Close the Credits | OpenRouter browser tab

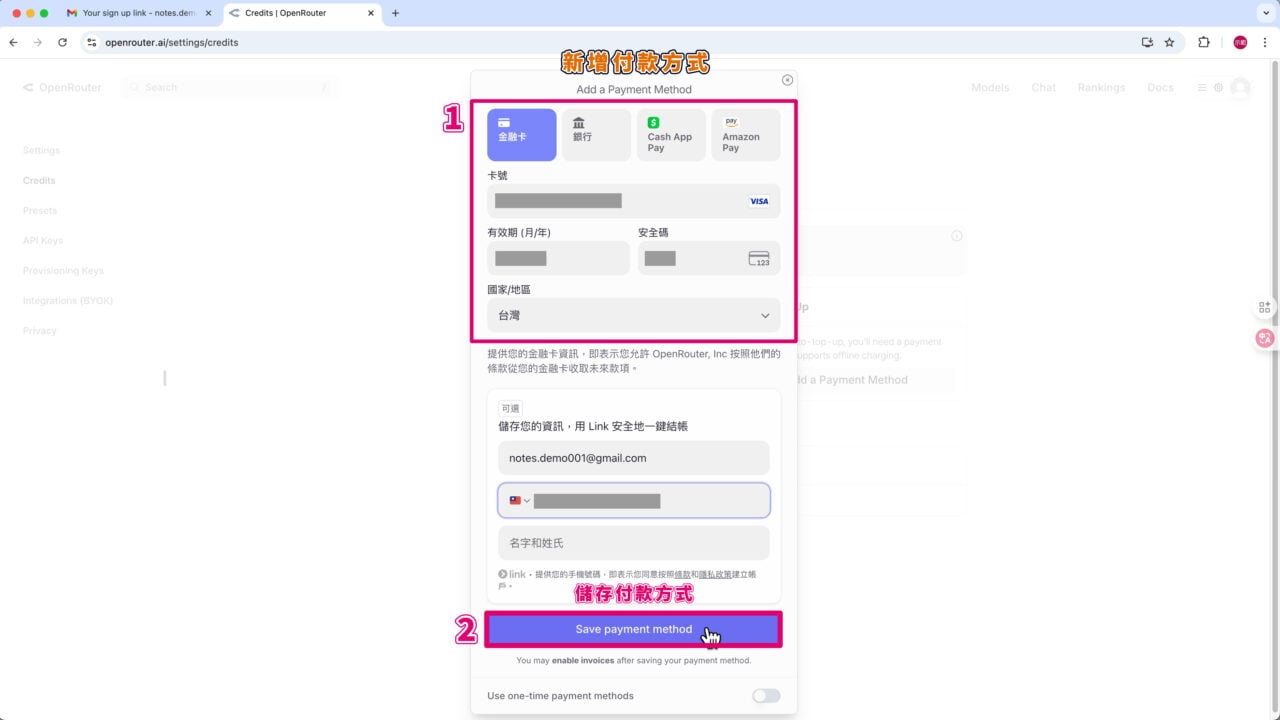pos(371,13)
